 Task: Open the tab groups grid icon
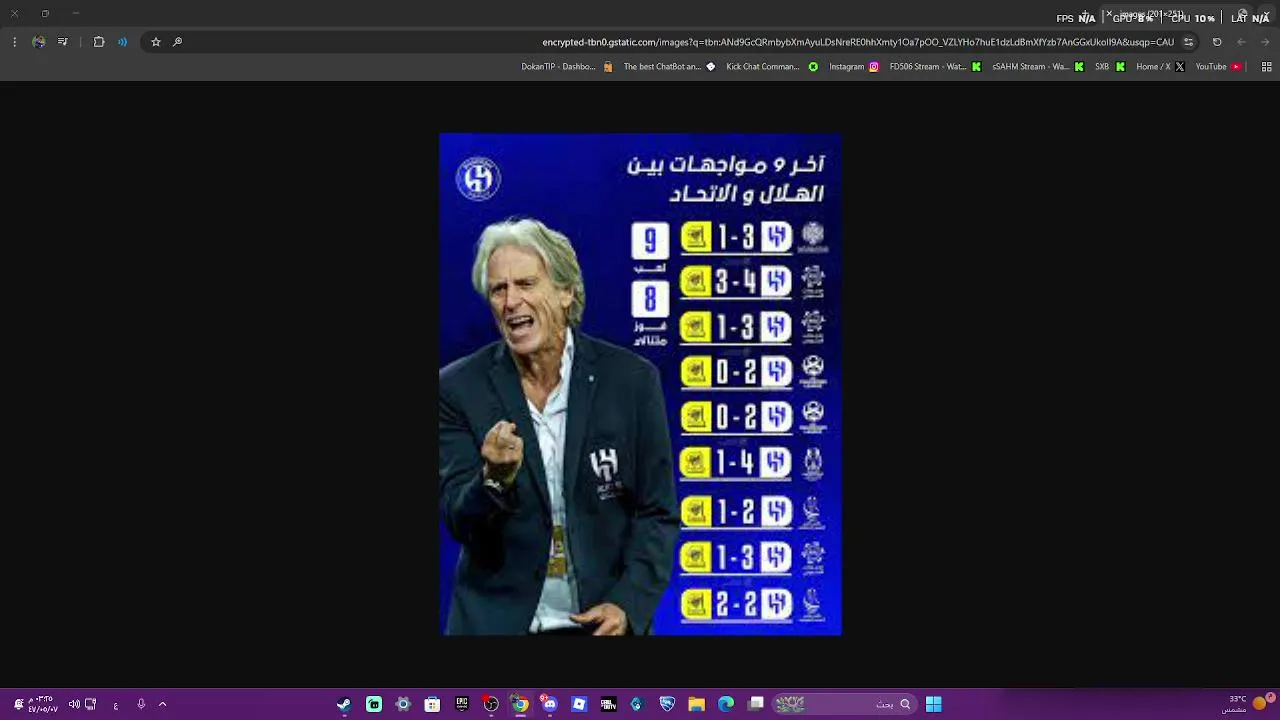click(x=1267, y=67)
